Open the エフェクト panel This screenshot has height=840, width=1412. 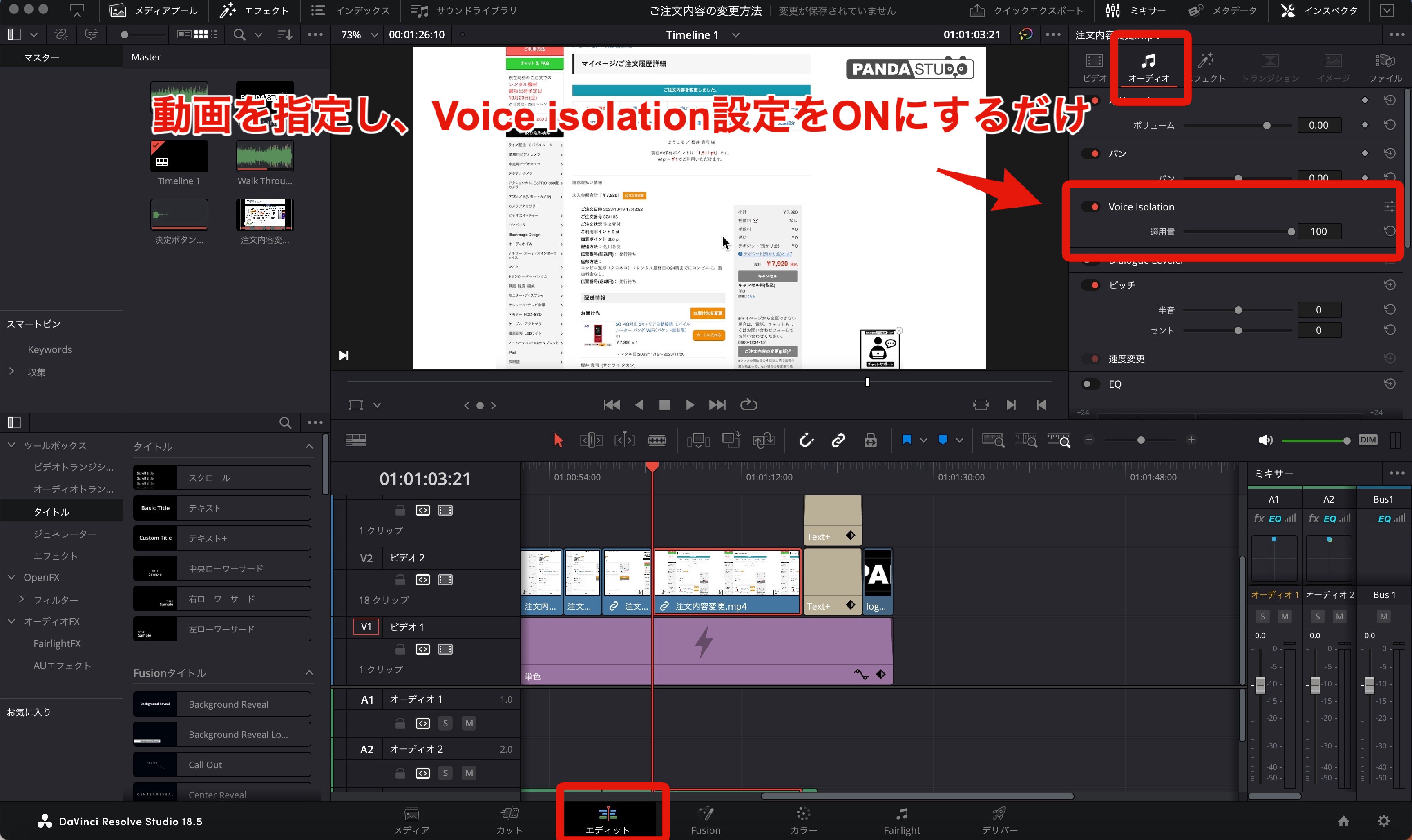(x=254, y=10)
